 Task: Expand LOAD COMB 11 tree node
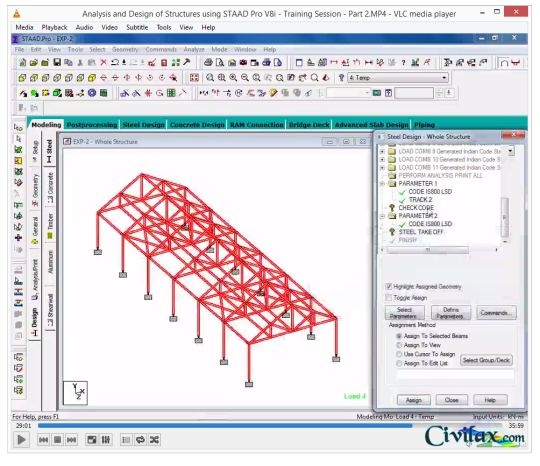click(x=382, y=168)
